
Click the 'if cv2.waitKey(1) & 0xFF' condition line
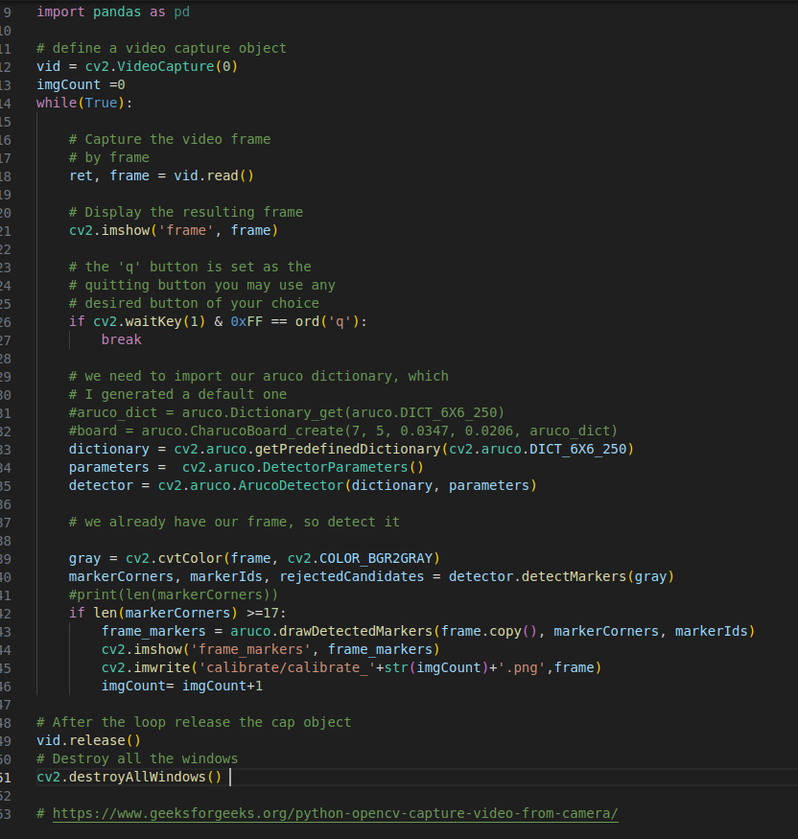pos(218,321)
